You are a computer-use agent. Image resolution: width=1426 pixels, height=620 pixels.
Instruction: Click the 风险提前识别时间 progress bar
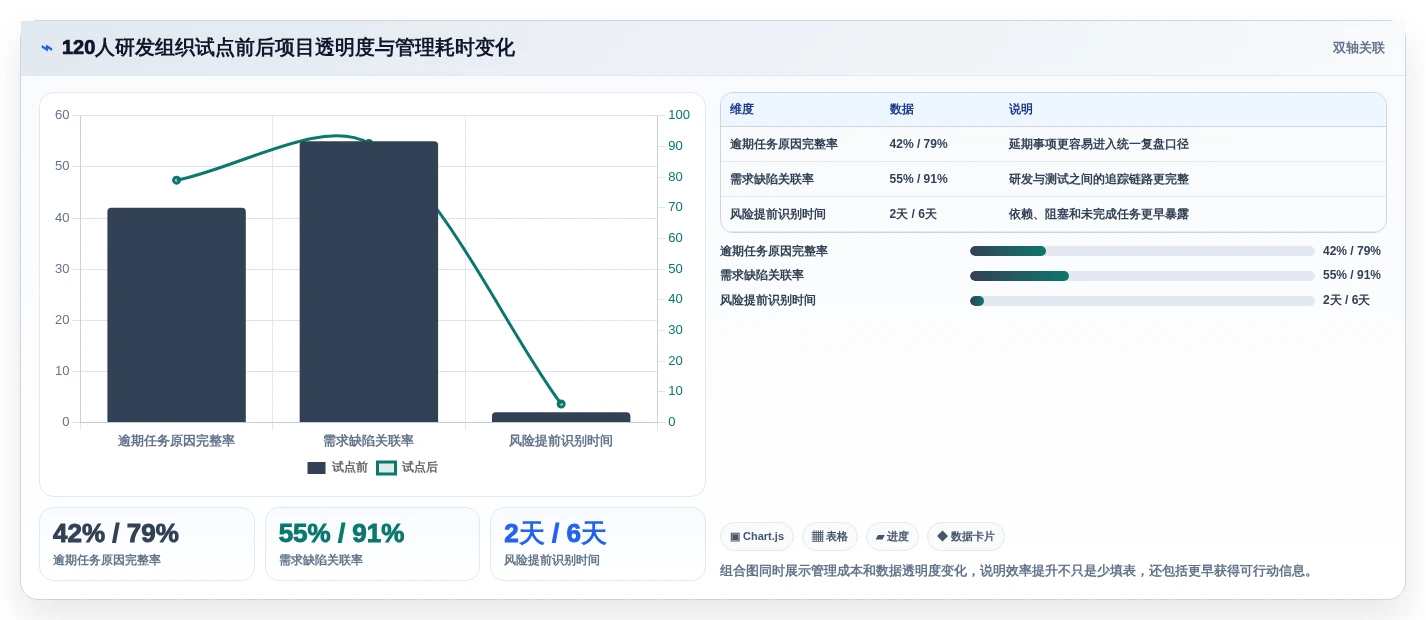coord(1142,301)
